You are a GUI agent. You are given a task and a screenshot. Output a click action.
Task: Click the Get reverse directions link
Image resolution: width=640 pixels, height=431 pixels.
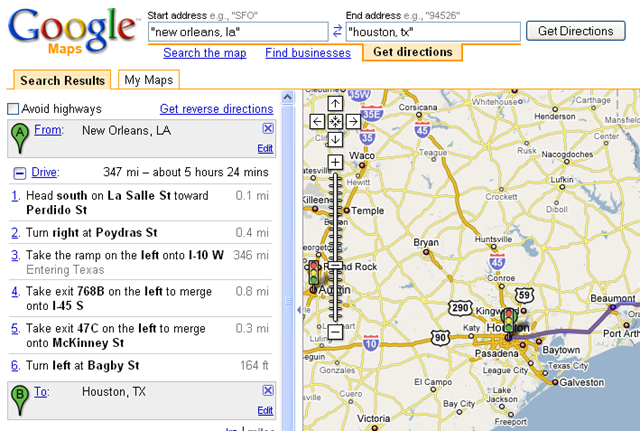216,109
